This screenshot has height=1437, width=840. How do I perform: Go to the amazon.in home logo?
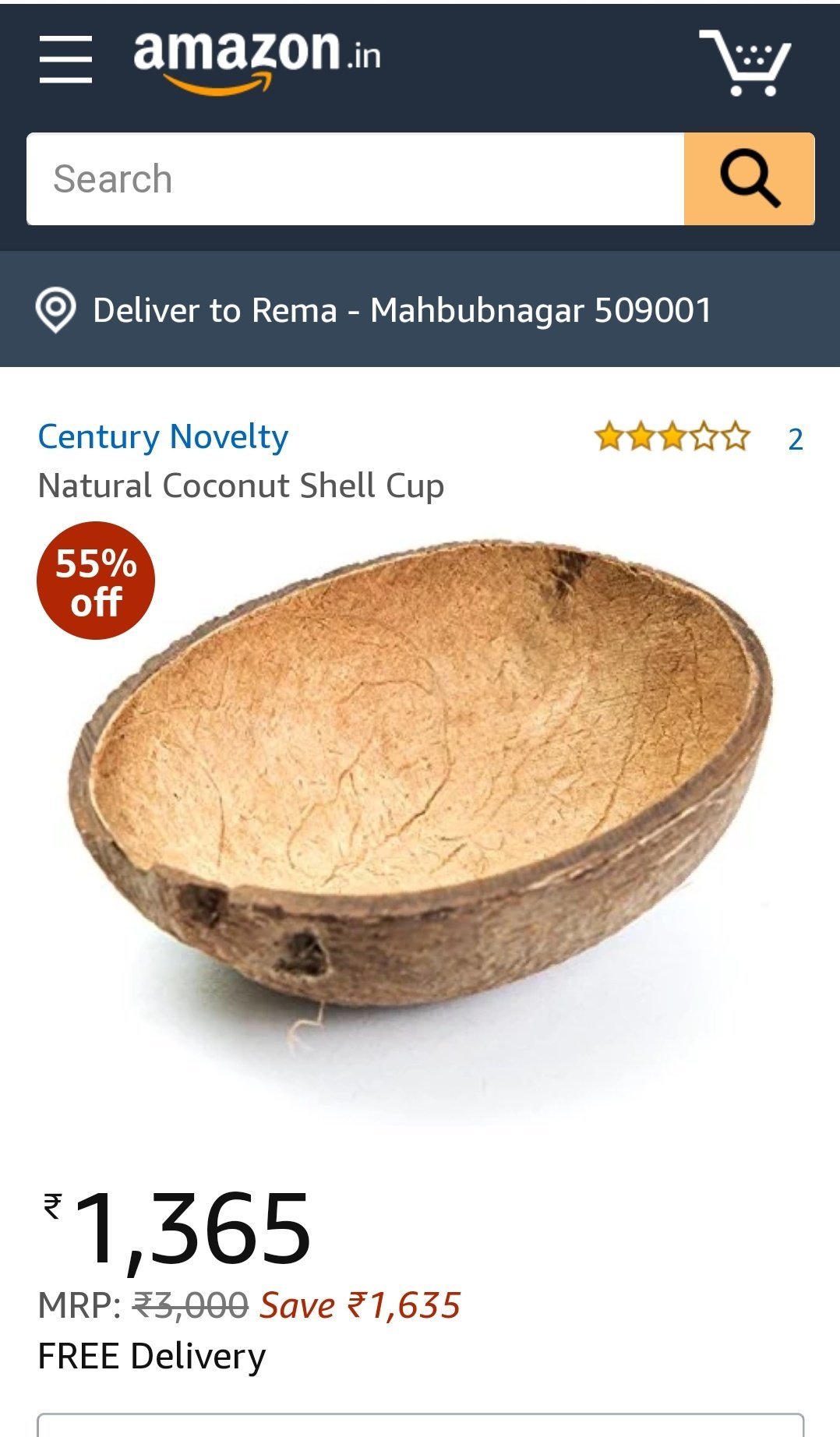coord(257,61)
